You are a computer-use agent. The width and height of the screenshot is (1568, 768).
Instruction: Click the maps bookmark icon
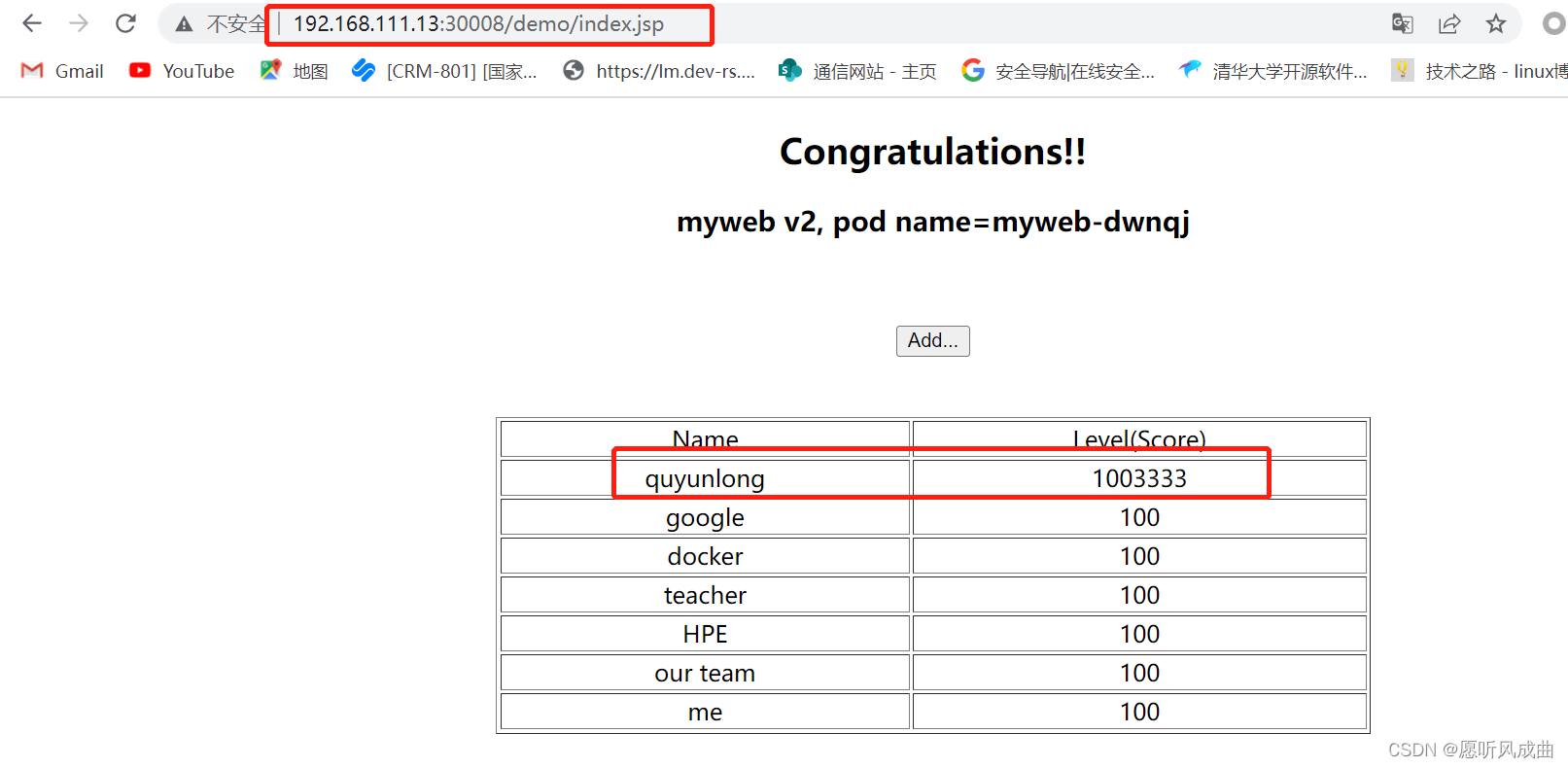point(270,70)
